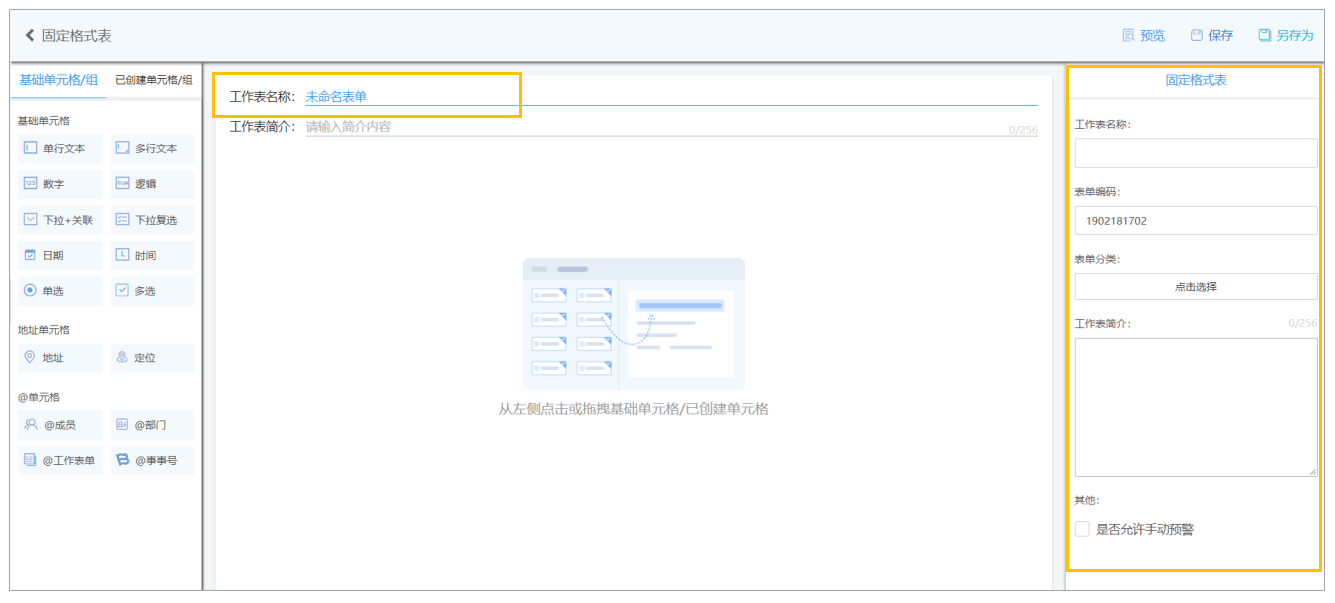Screen dimensions: 1335x603
Task: Click the 未命名表单 name field
Action: (x=671, y=97)
